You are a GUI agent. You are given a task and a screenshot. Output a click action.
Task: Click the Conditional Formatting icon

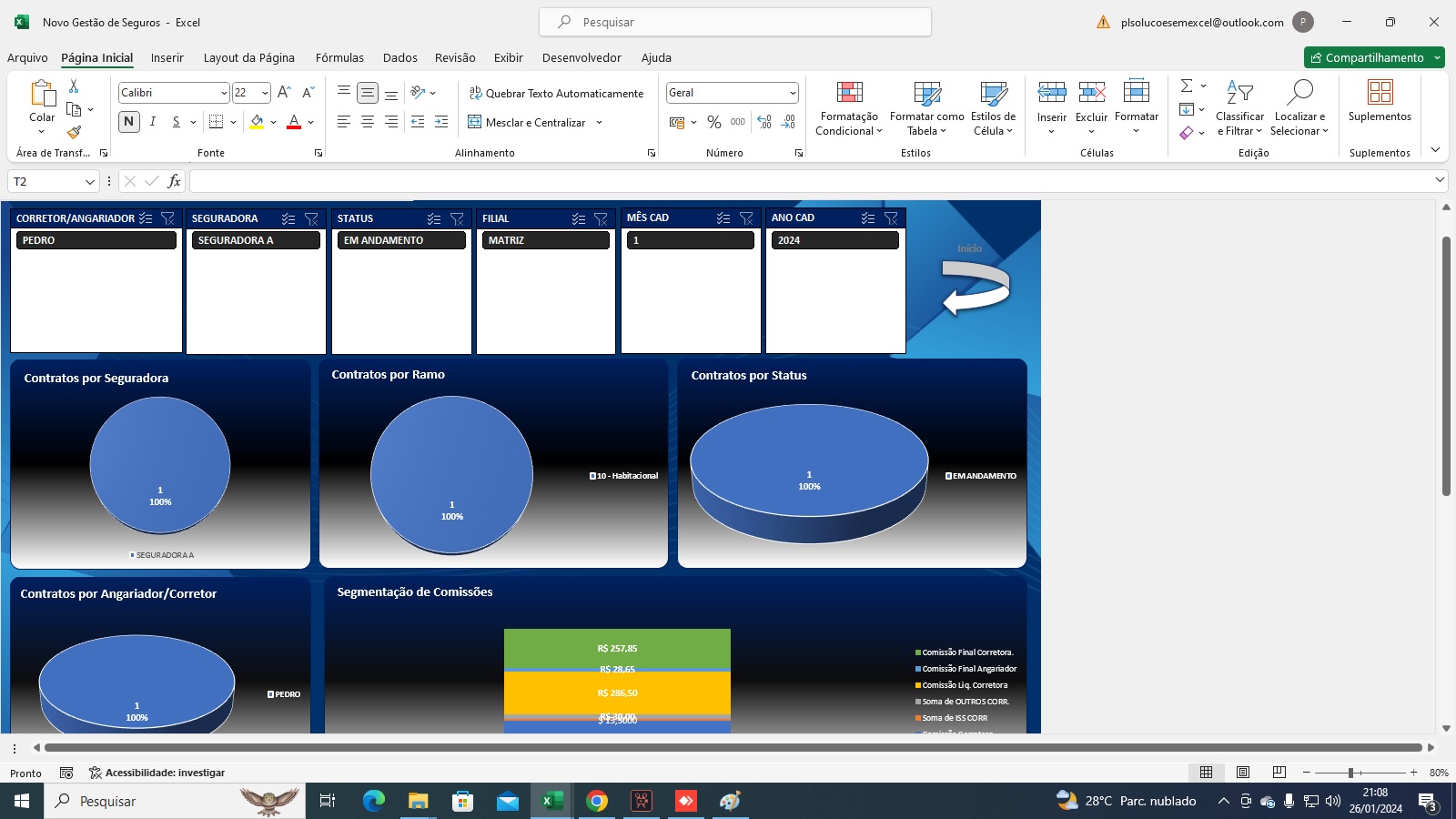coord(849,92)
